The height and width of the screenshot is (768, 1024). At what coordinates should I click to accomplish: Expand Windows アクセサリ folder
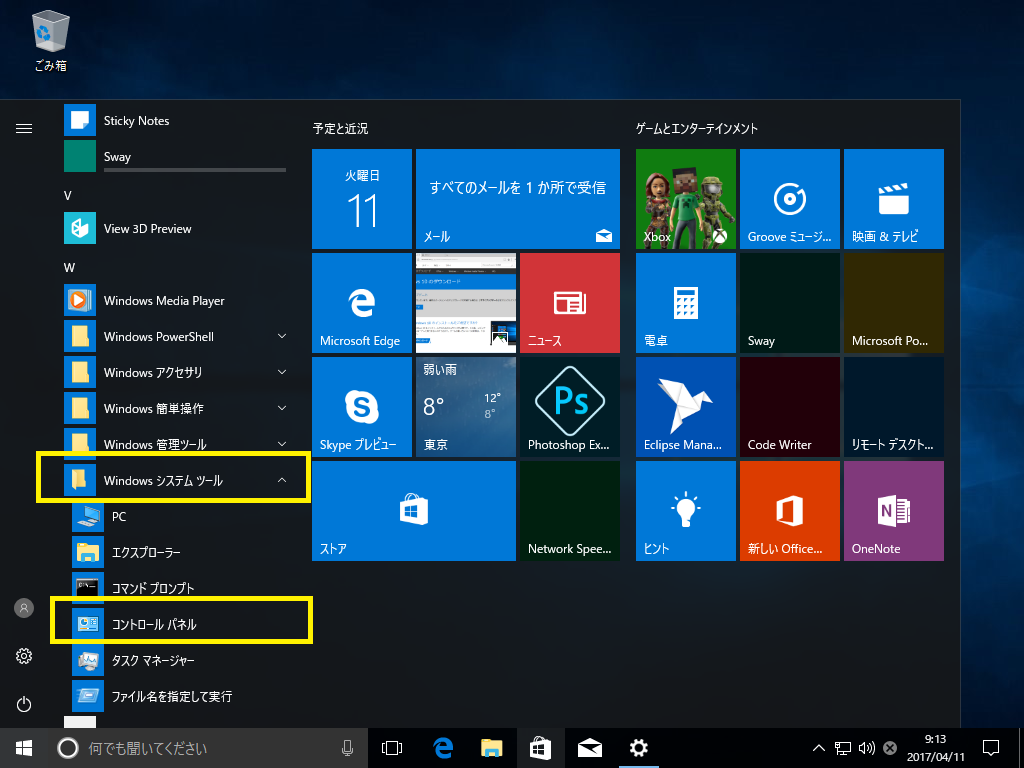(175, 372)
